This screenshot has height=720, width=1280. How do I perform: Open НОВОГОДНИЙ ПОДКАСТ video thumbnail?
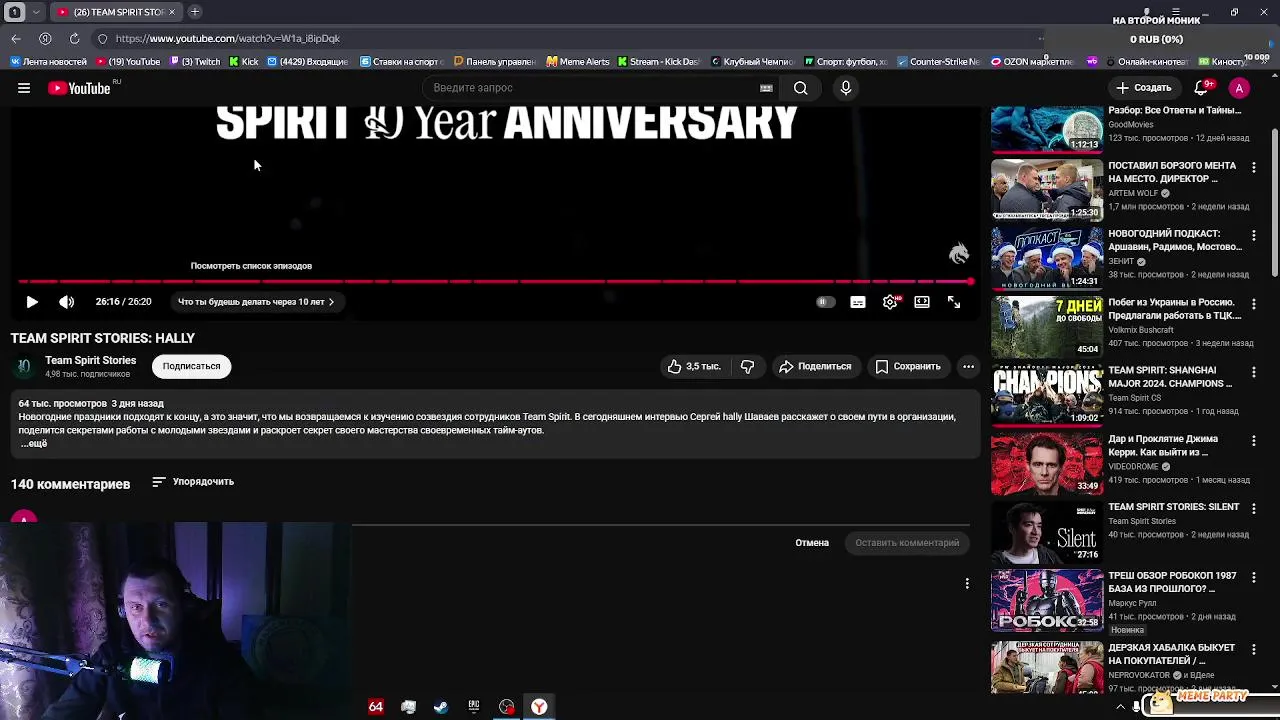tap(1047, 258)
